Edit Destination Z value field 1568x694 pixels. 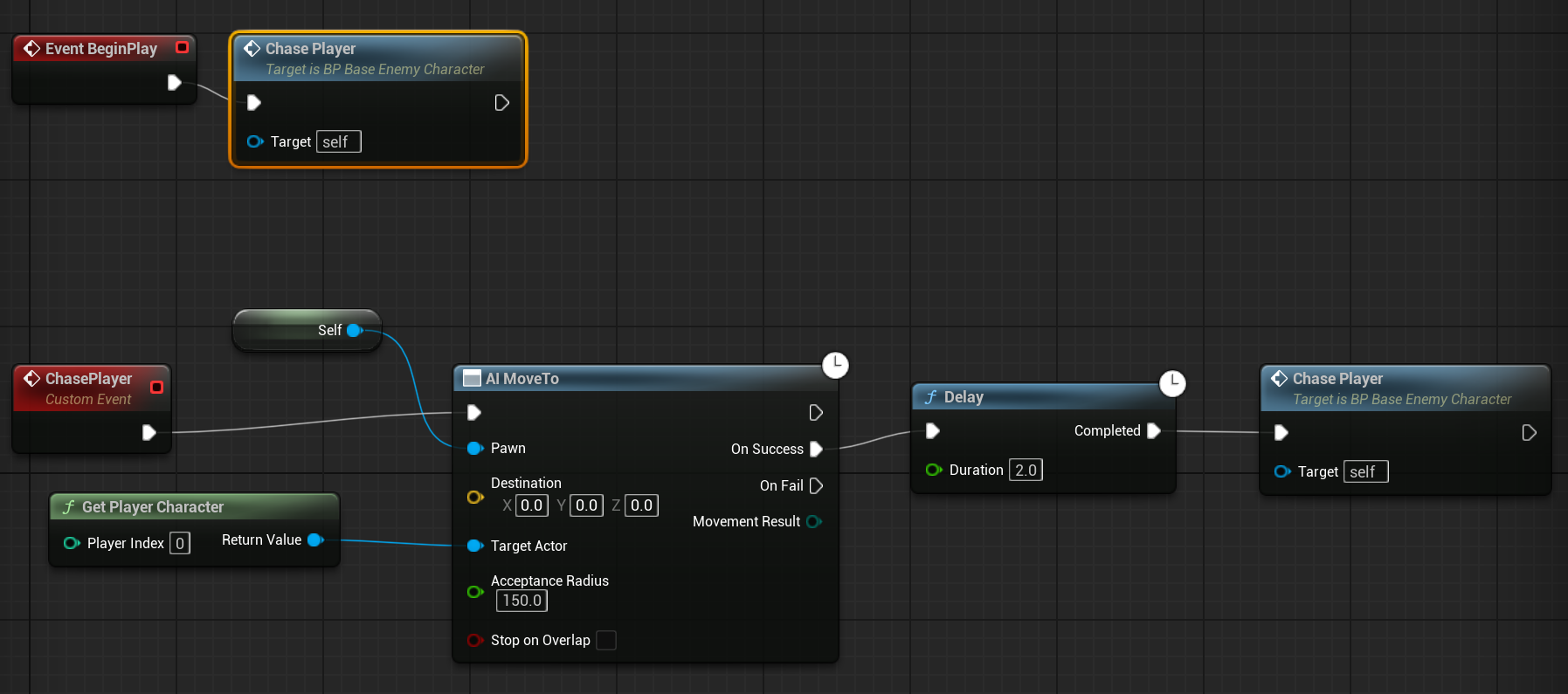tap(642, 505)
